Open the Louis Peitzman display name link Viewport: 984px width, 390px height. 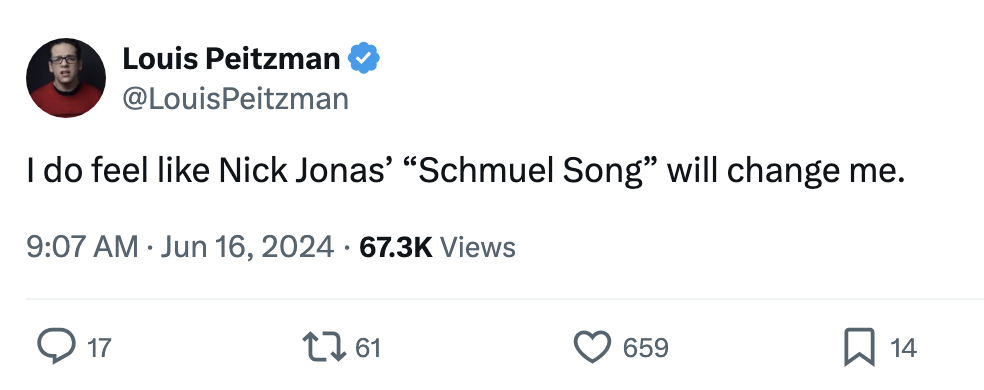click(231, 59)
